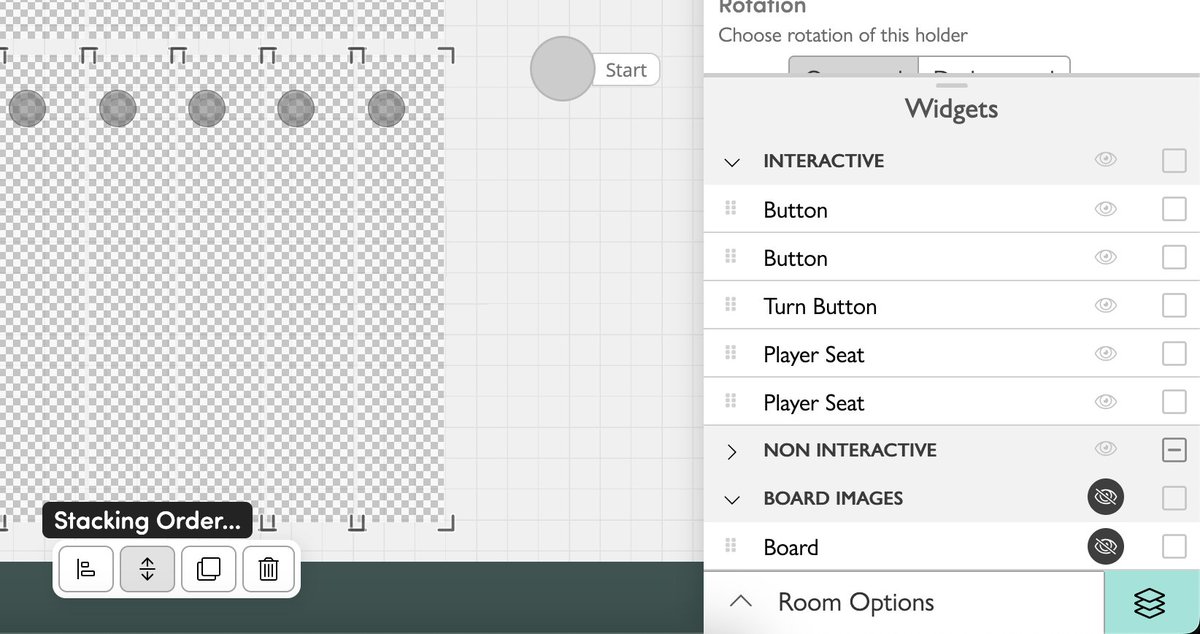Image resolution: width=1200 pixels, height=634 pixels.
Task: Toggle NON INTERACTIVE indeterminate checkbox
Action: tap(1174, 450)
